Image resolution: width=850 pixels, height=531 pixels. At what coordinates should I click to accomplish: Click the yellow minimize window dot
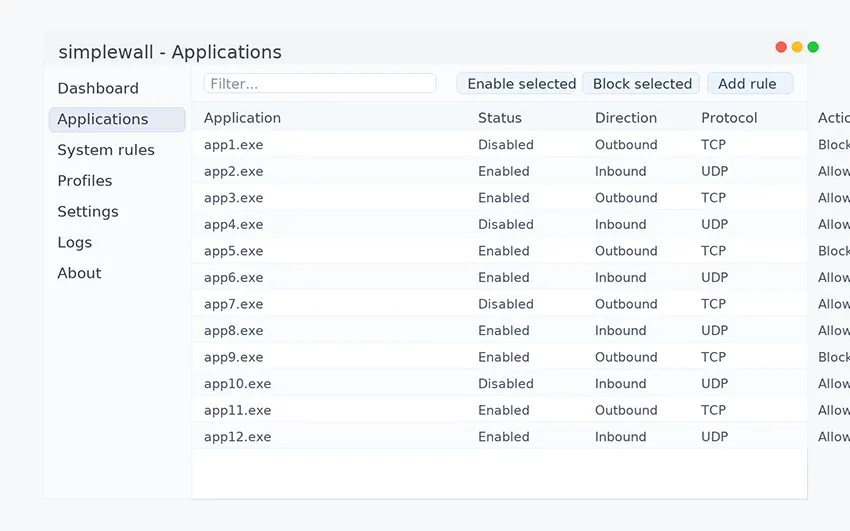(x=797, y=47)
